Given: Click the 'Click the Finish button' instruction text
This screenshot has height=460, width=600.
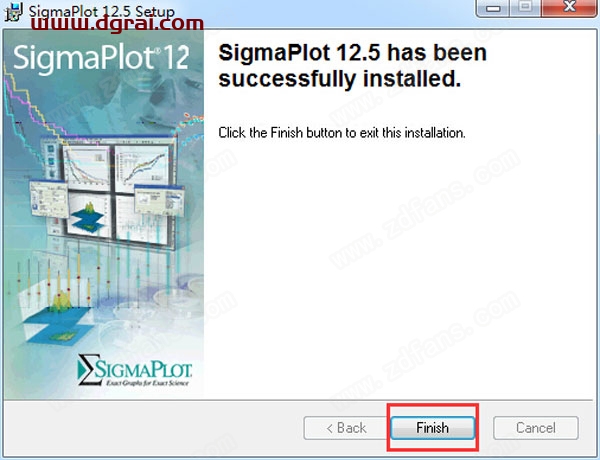Looking at the screenshot, I should coord(342,133).
